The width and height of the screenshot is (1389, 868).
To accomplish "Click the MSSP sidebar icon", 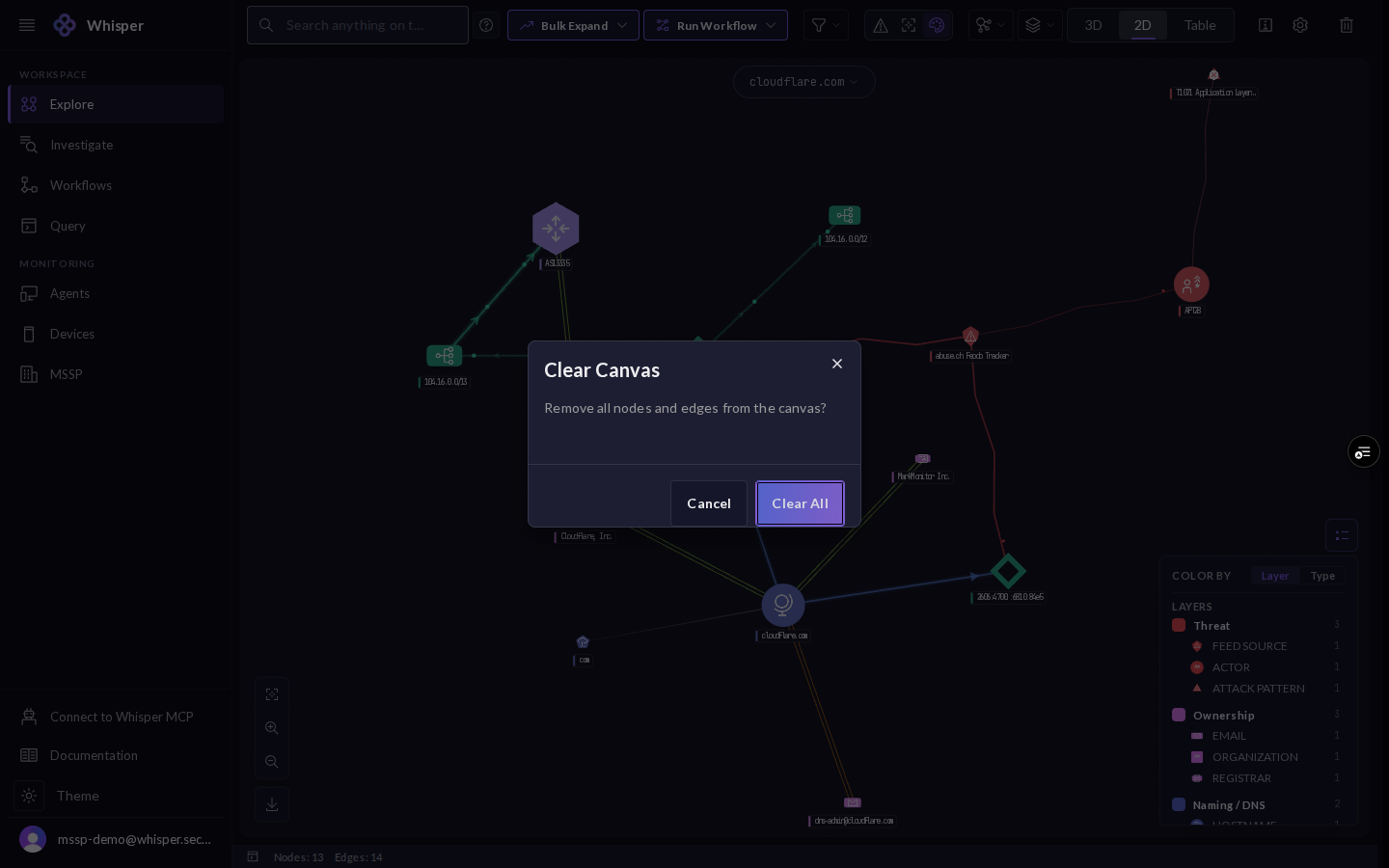I will point(29,374).
